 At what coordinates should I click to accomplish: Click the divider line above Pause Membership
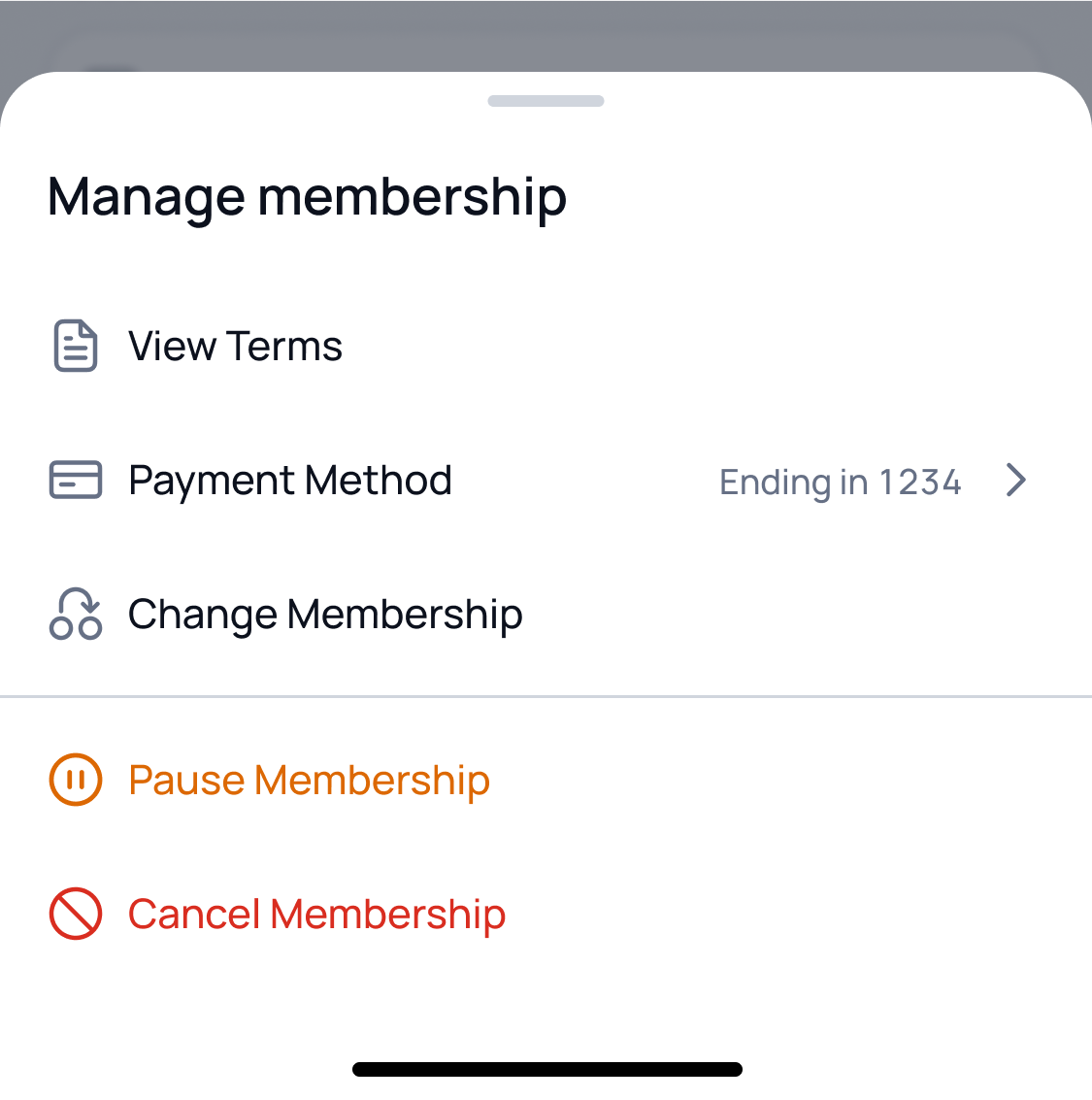(546, 696)
